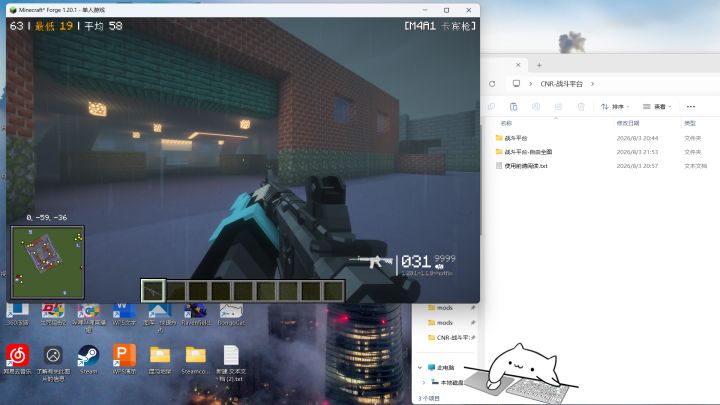The image size is (720, 405).
Task: Sort by the 修改日期 column header
Action: pos(628,123)
